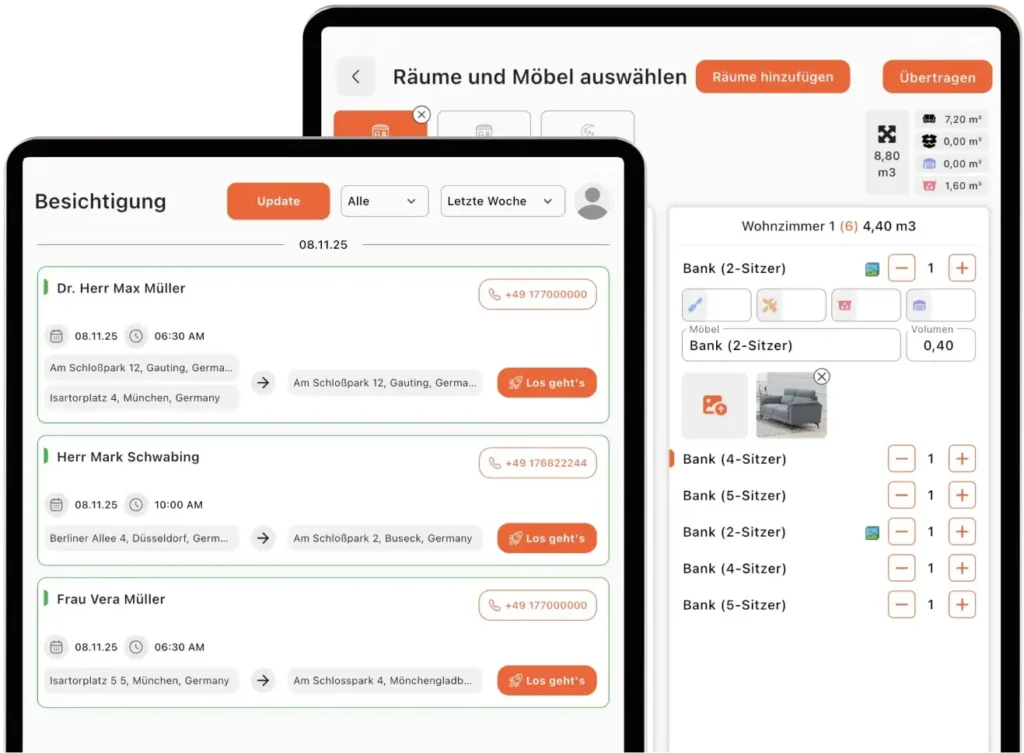Open the user profile avatar

pyautogui.click(x=592, y=202)
